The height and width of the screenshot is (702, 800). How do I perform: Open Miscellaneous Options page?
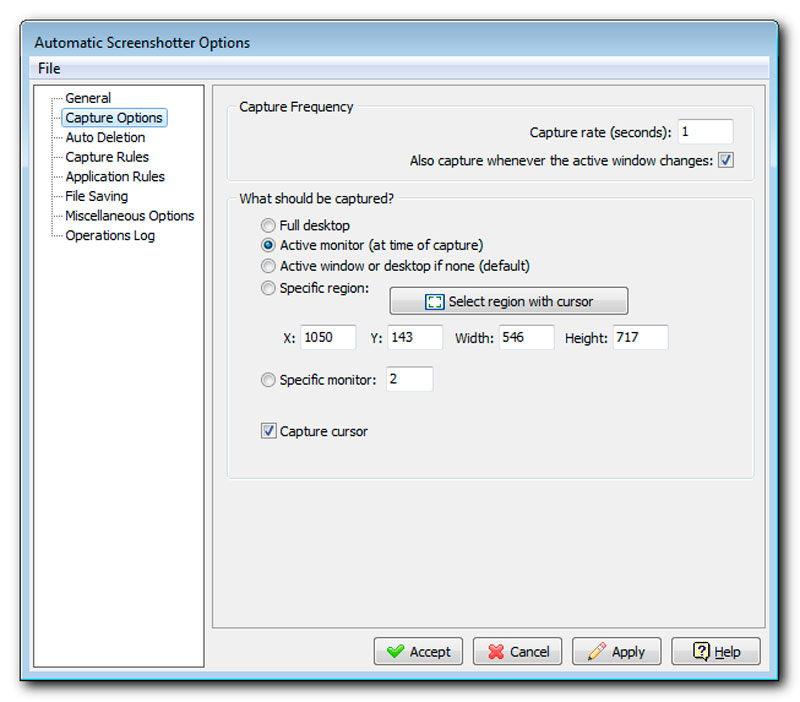[x=130, y=216]
